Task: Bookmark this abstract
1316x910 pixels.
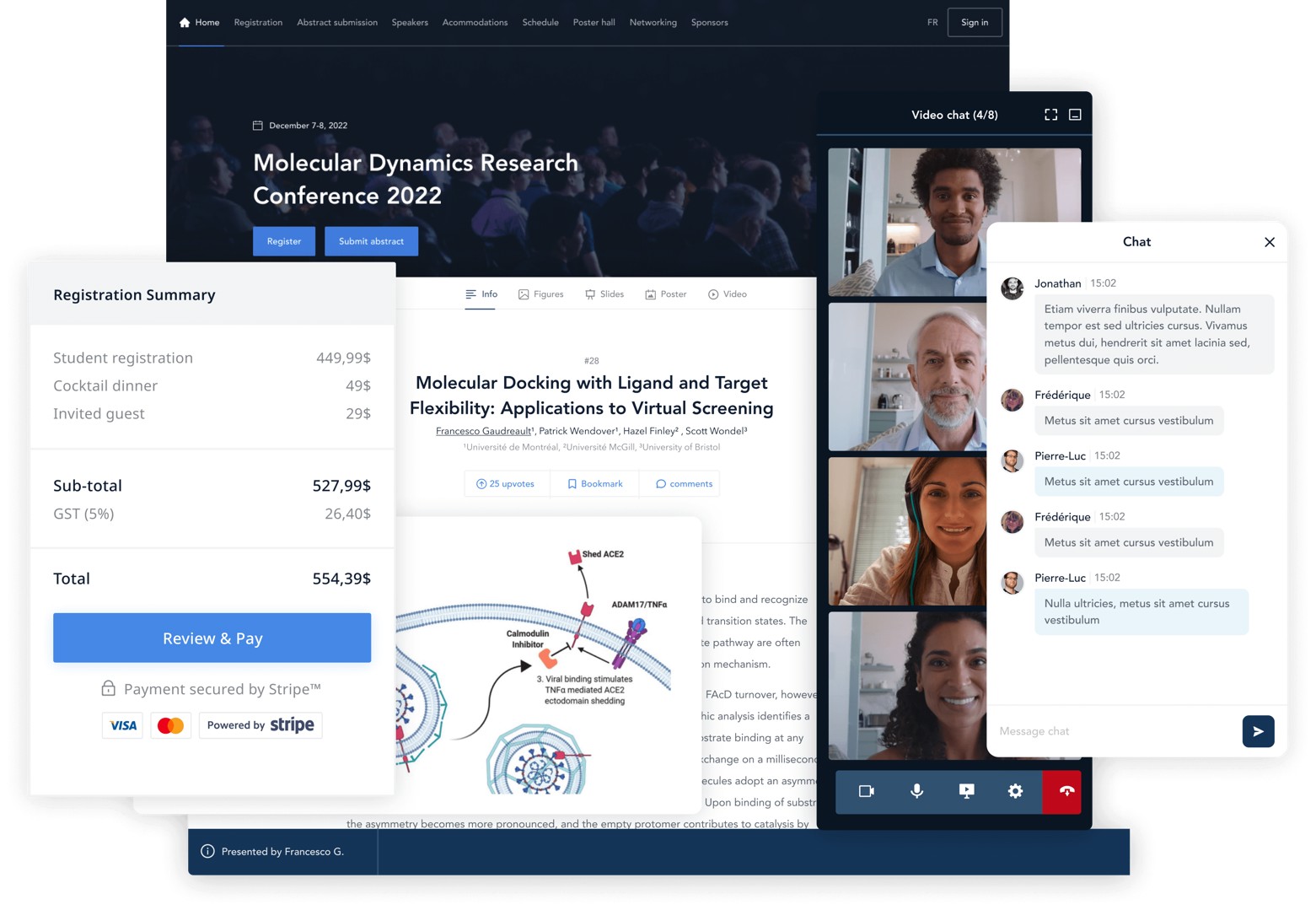Action: tap(594, 484)
